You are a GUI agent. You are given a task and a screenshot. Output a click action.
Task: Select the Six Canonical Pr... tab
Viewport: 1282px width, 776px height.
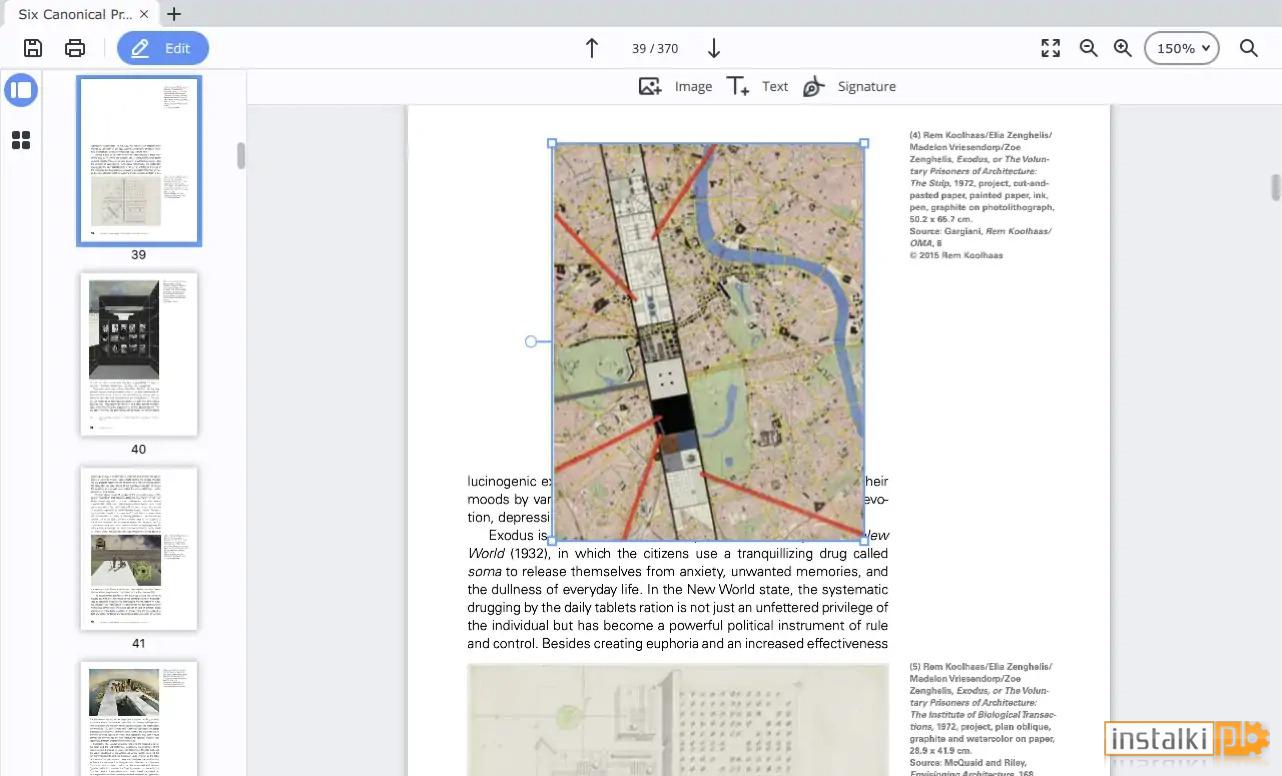click(78, 14)
